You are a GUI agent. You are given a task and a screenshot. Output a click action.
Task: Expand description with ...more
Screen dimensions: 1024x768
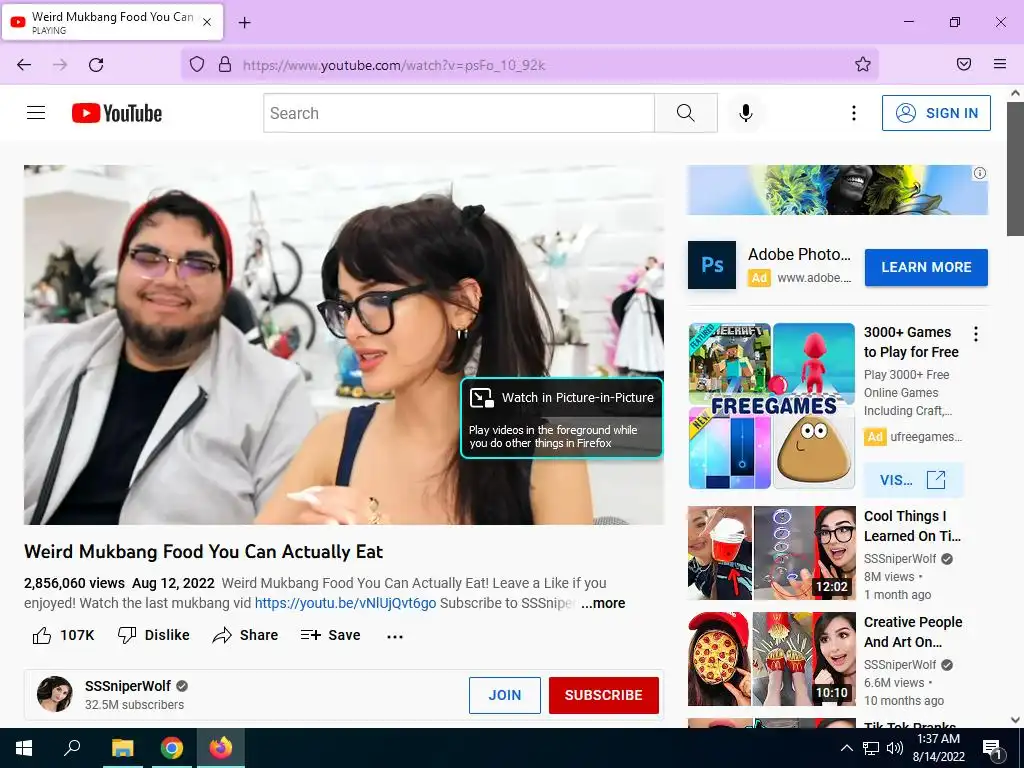tap(603, 603)
